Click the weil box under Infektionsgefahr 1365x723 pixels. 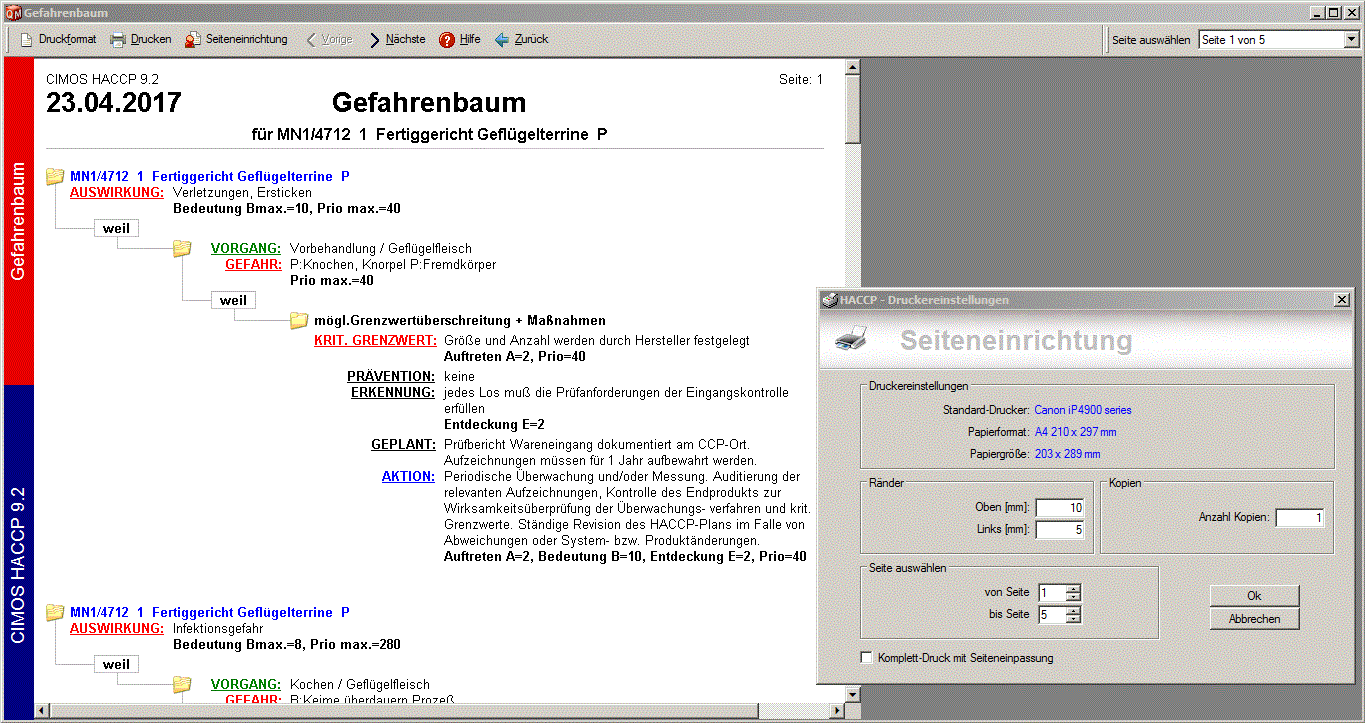point(116,664)
